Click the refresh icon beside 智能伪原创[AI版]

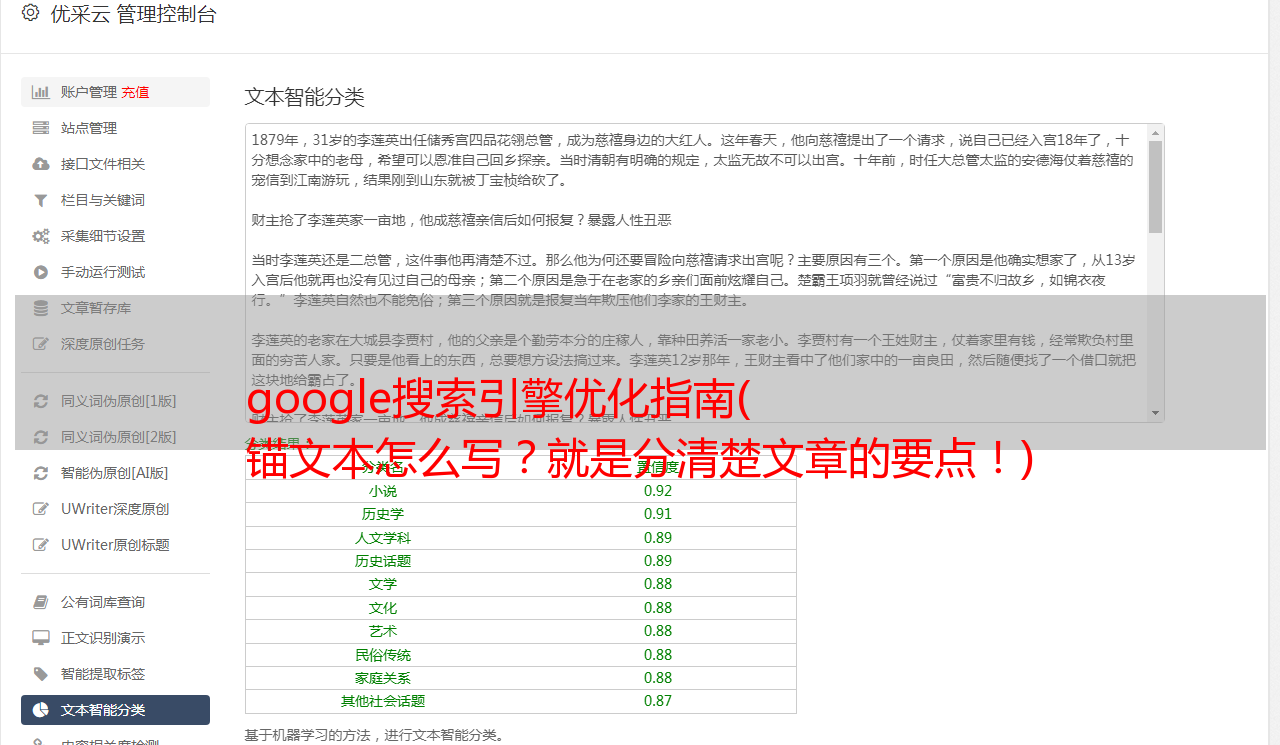tap(41, 473)
